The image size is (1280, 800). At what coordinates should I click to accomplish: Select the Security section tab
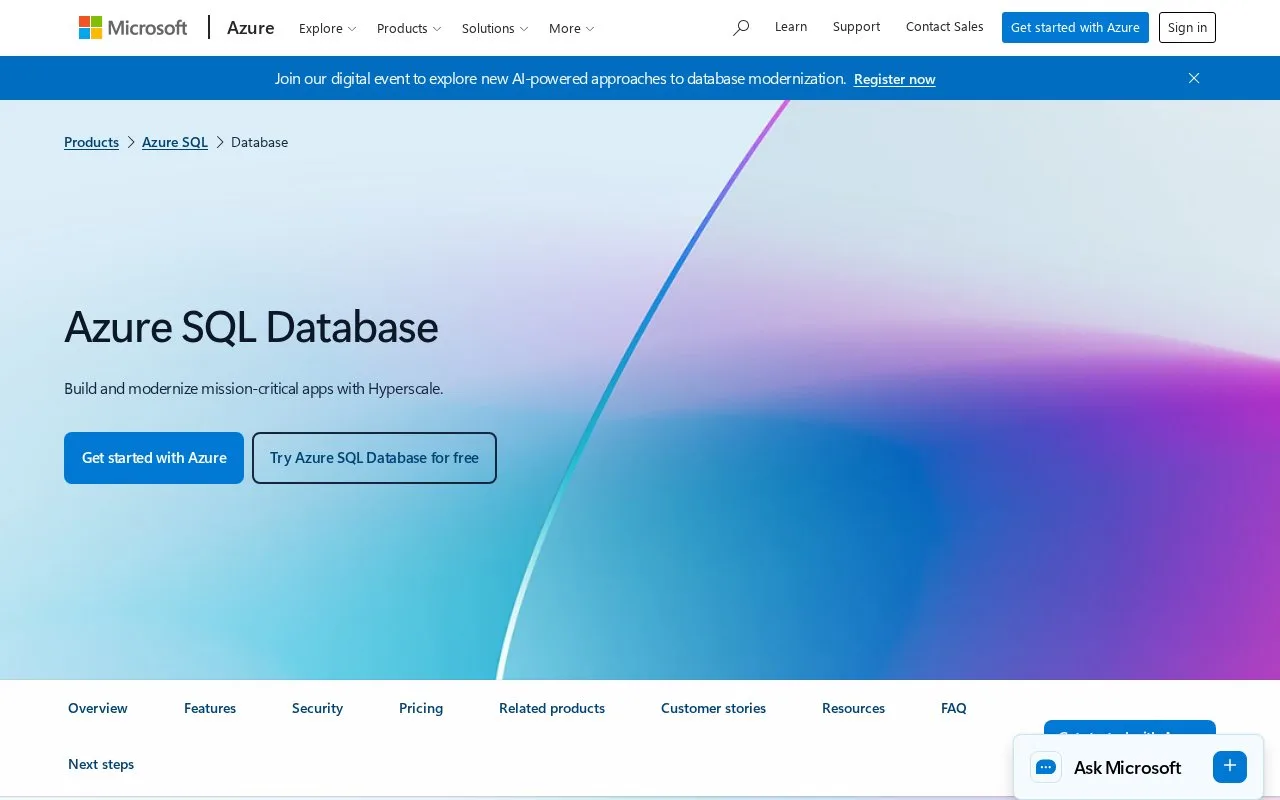click(x=317, y=708)
